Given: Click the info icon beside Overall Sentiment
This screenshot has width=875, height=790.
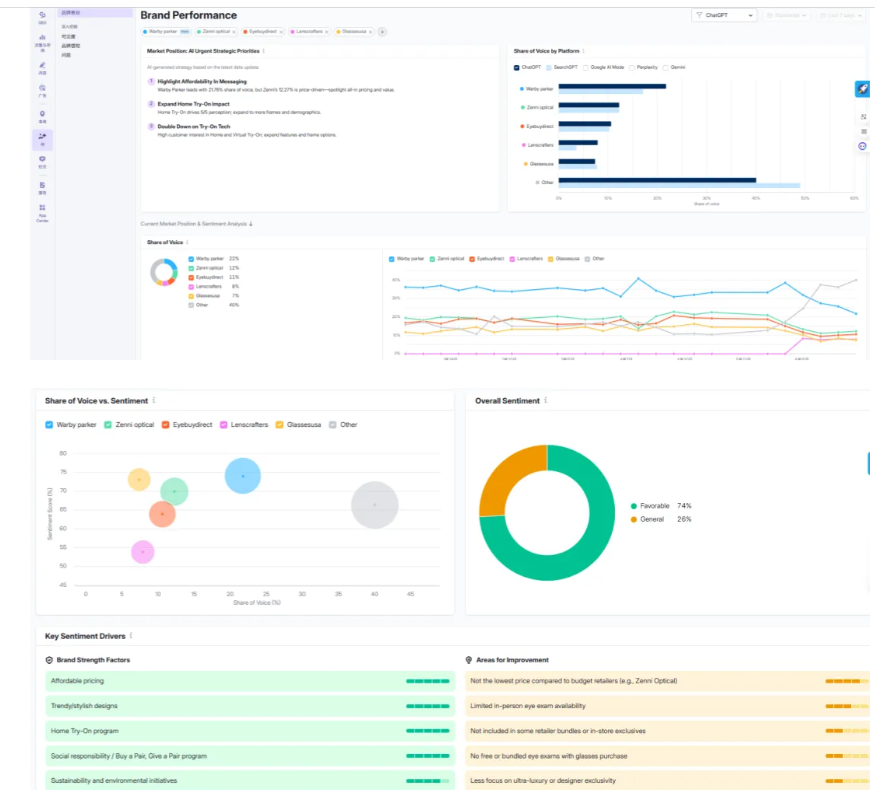Looking at the screenshot, I should pyautogui.click(x=545, y=400).
